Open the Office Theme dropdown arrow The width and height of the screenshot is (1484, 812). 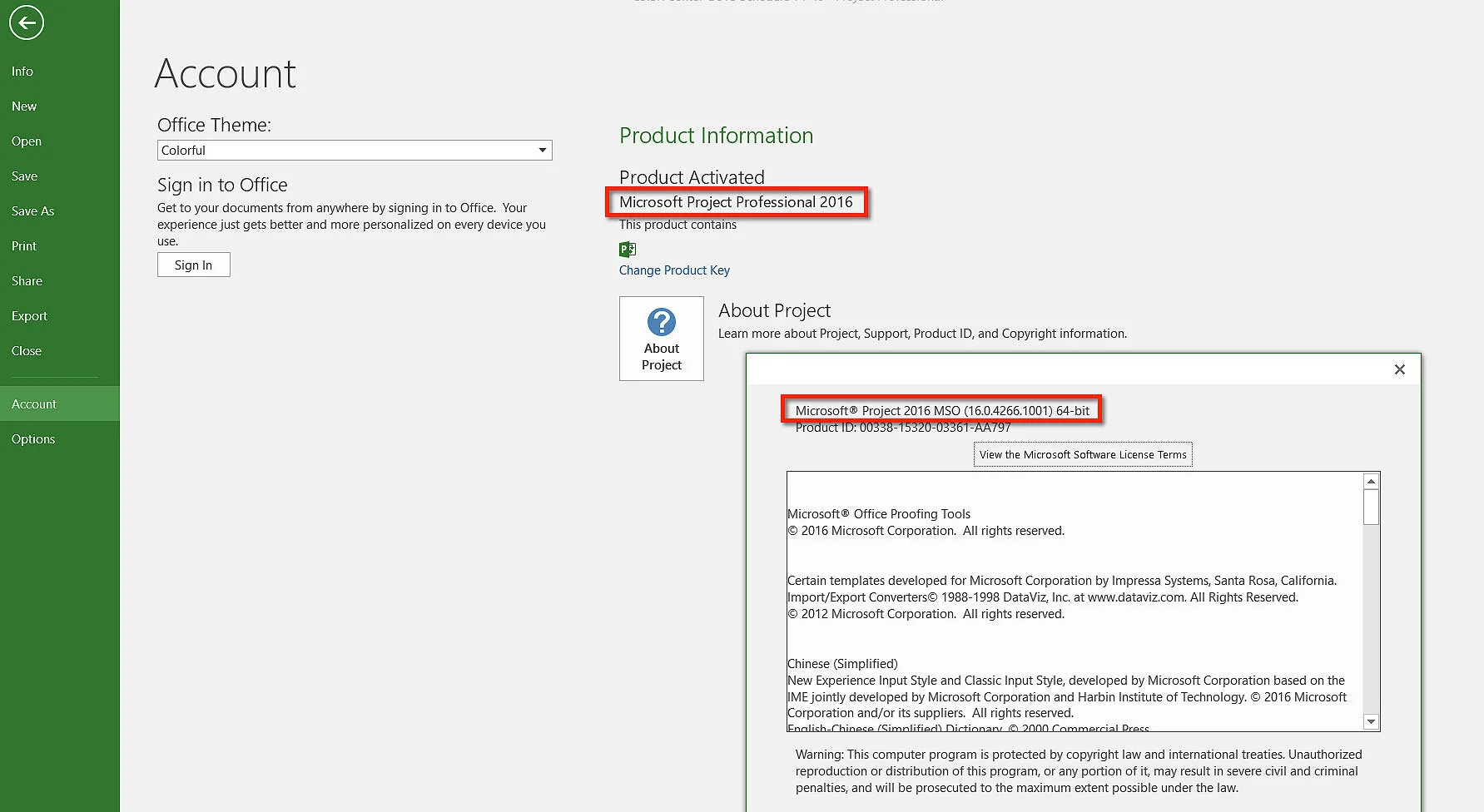click(543, 151)
